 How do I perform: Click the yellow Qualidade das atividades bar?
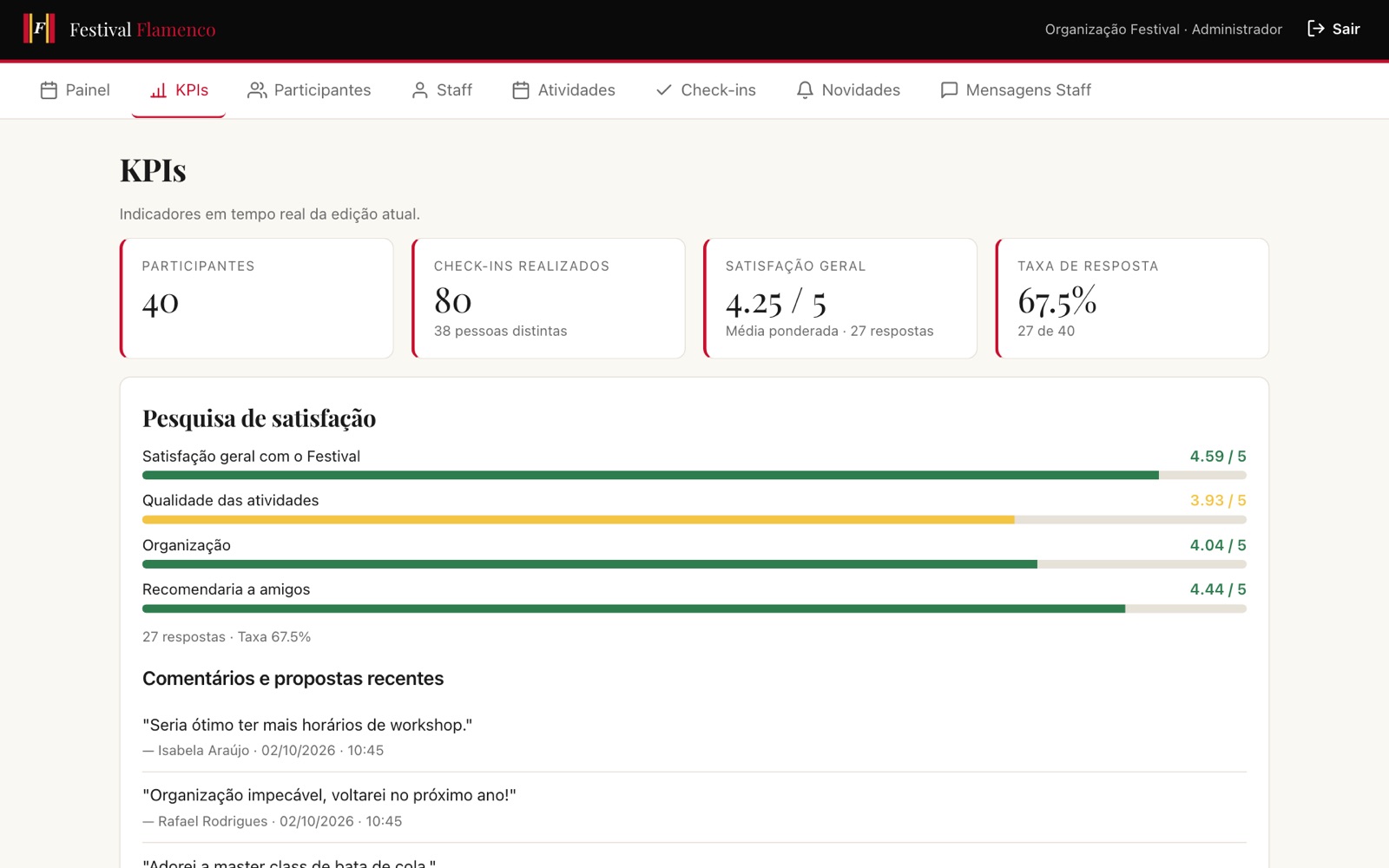(578, 520)
